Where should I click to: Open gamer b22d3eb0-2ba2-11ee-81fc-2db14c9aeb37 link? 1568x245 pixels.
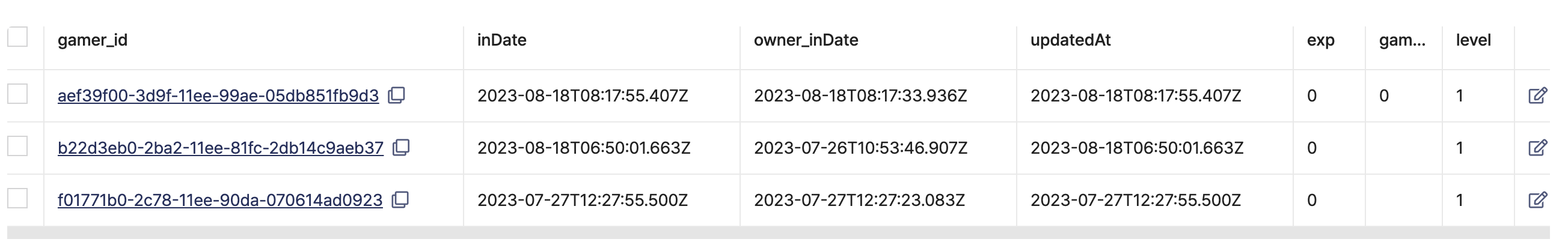(220, 148)
